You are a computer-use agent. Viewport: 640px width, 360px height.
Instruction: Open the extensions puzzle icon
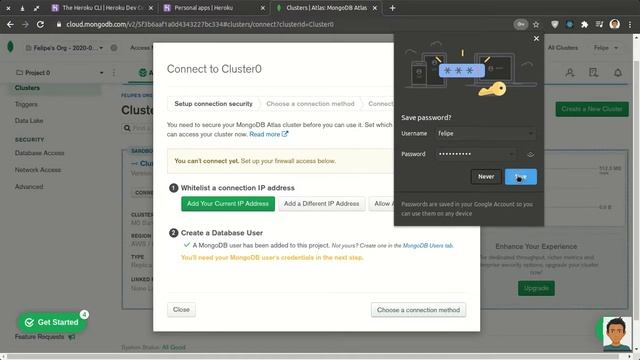(584, 24)
